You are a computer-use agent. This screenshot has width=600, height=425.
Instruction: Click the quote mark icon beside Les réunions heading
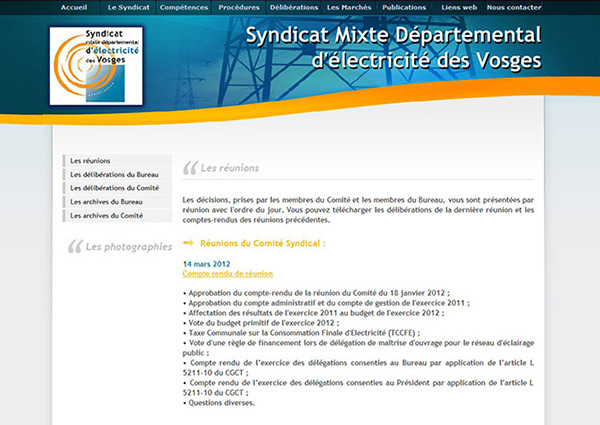[190, 168]
